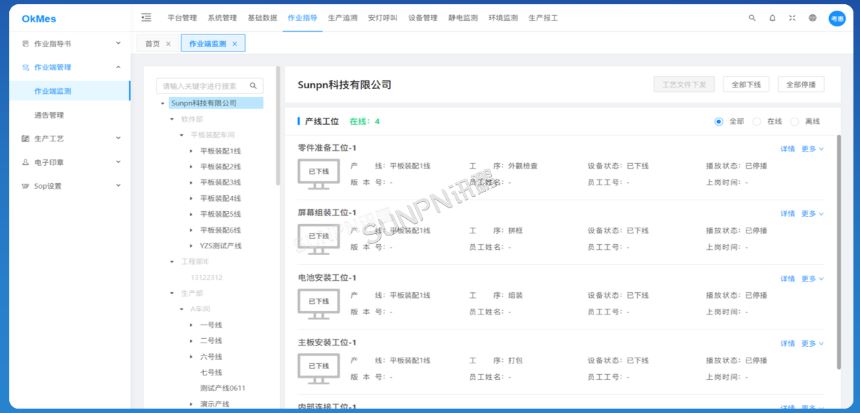Select tree item 平板装配3线
The height and width of the screenshot is (413, 860).
220,182
